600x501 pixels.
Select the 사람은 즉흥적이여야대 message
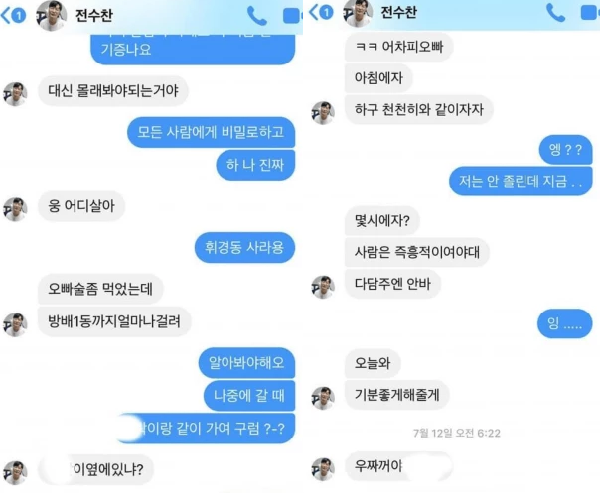[x=417, y=252]
